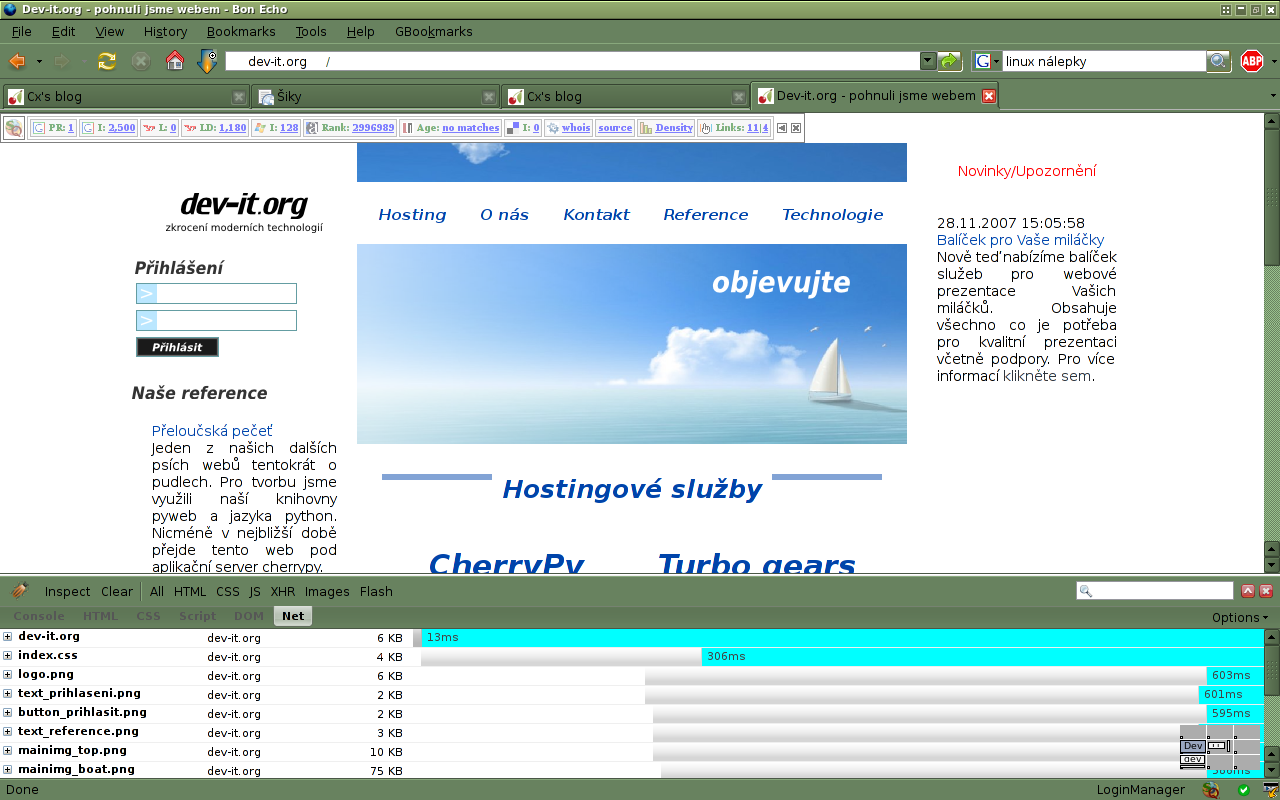Filter Net requests by XHR

[282, 591]
